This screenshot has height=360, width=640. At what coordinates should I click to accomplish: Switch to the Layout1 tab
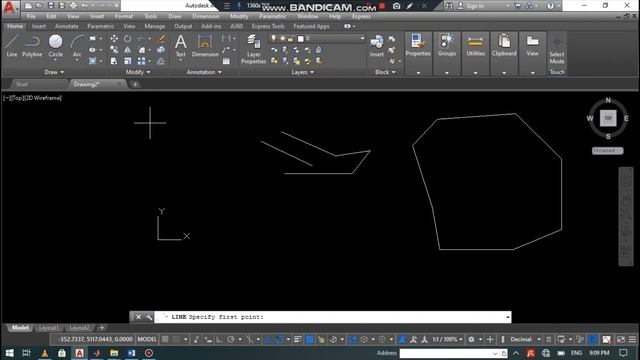point(48,328)
